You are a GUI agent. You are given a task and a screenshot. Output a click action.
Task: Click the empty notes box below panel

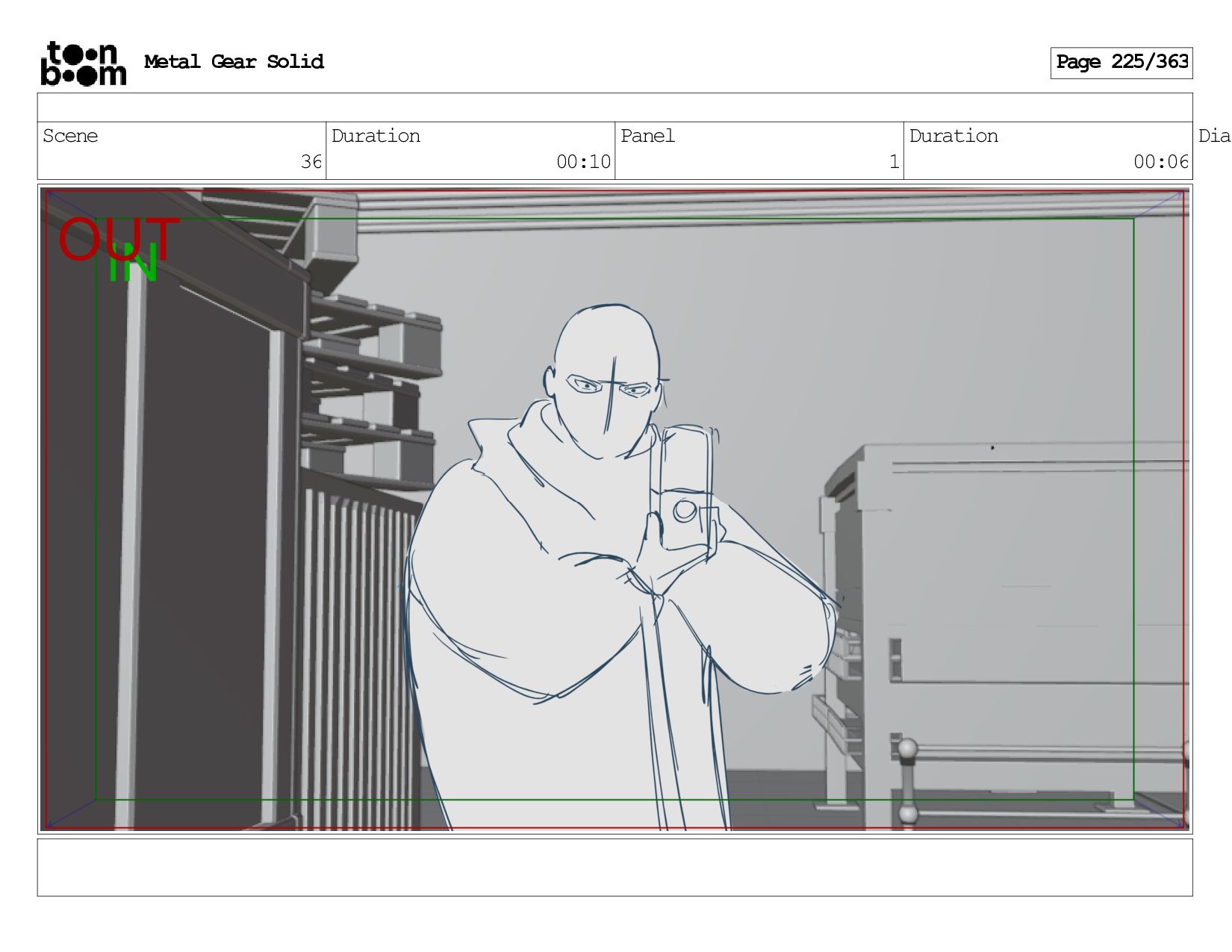tap(615, 868)
